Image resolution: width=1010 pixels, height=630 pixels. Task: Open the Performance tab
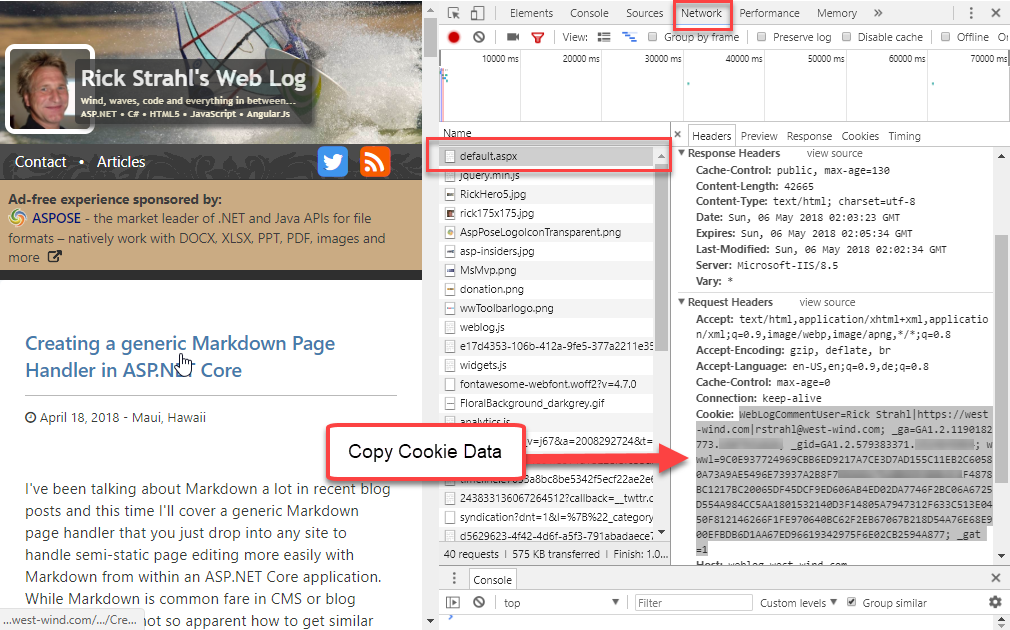point(769,13)
